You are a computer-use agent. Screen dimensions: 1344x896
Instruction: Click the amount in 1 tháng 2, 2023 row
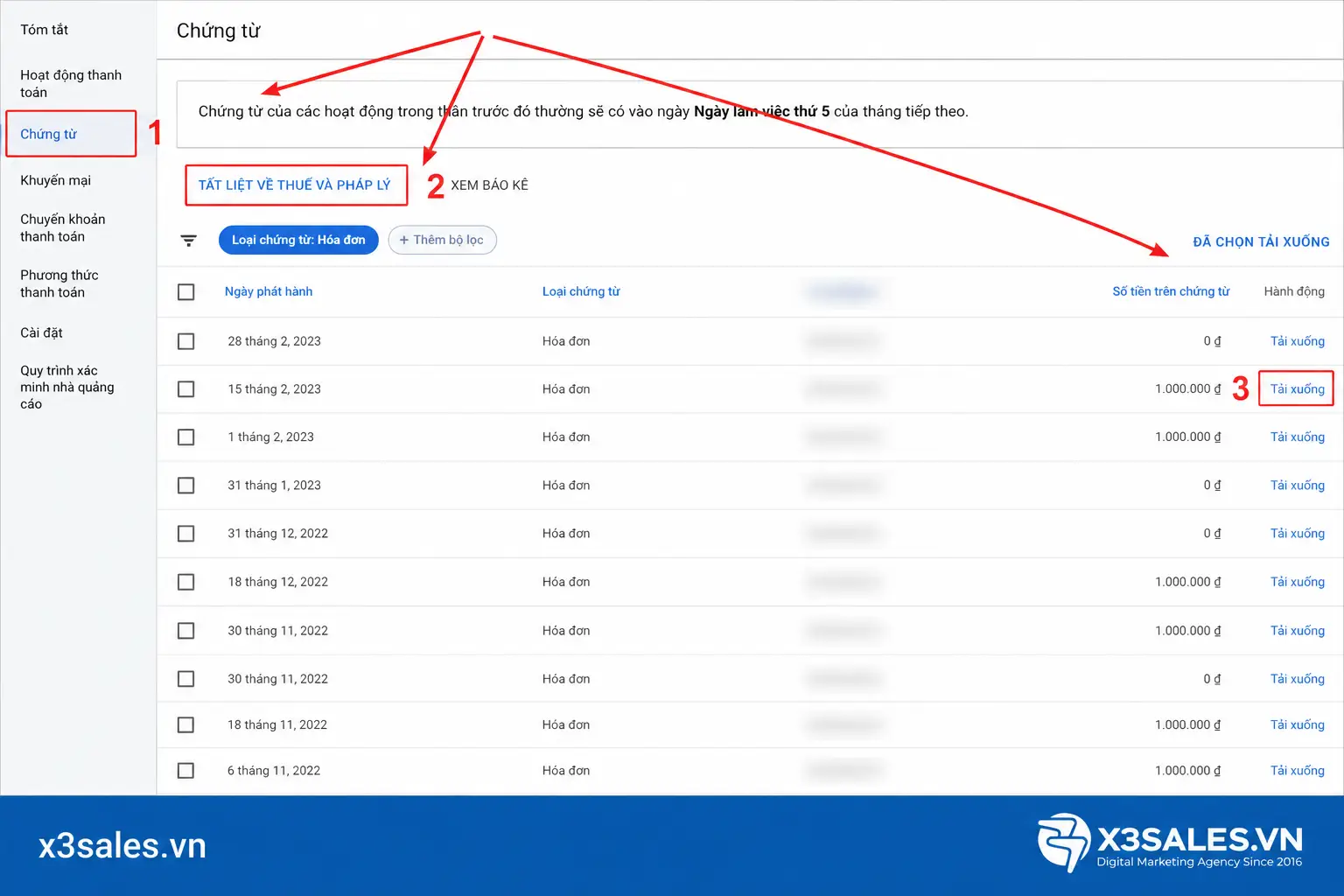[x=1188, y=437]
